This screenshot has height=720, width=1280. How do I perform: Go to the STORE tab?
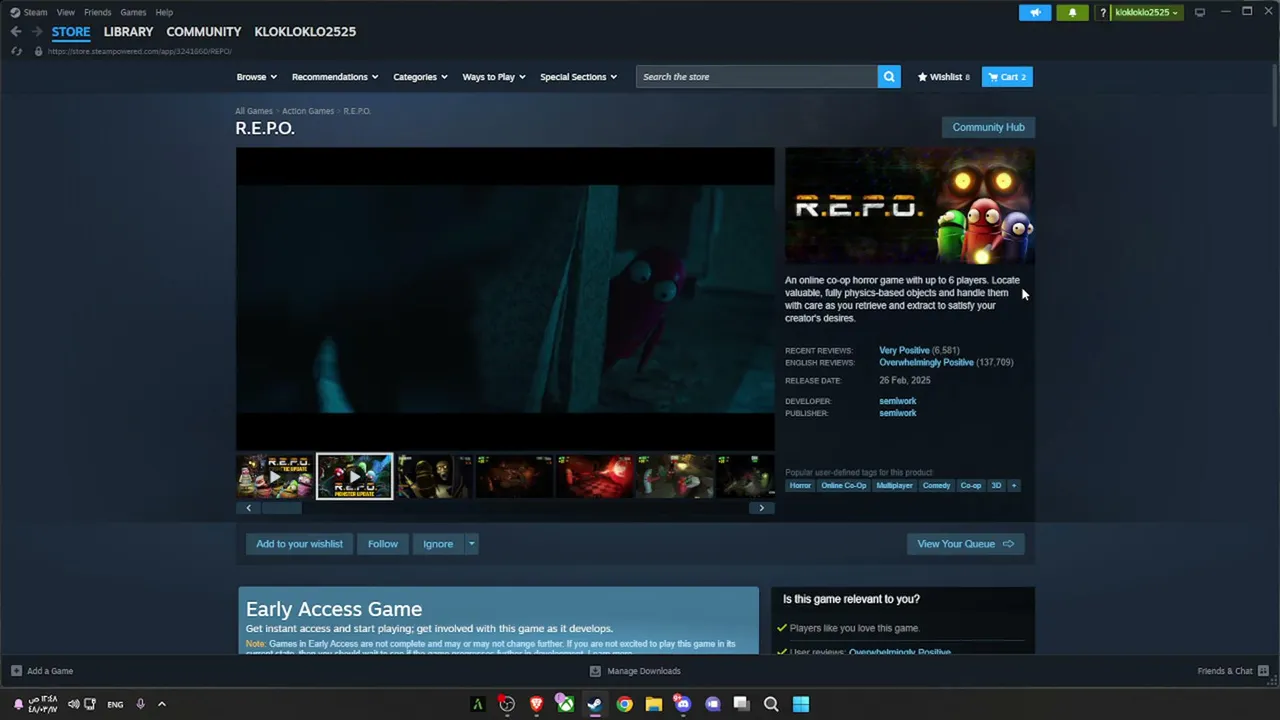pos(71,31)
